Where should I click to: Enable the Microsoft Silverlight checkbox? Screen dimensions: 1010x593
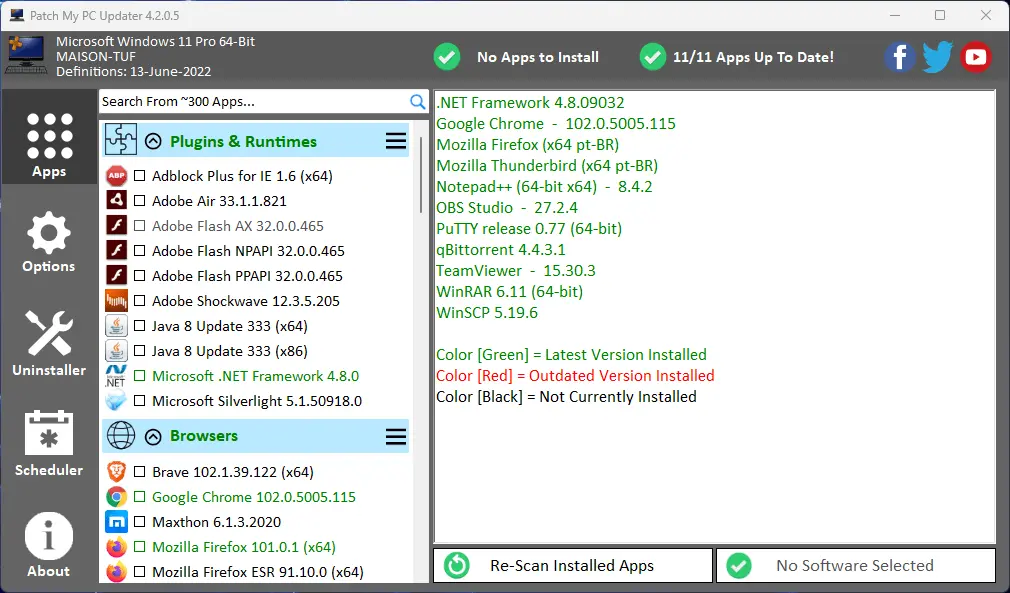[x=140, y=401]
